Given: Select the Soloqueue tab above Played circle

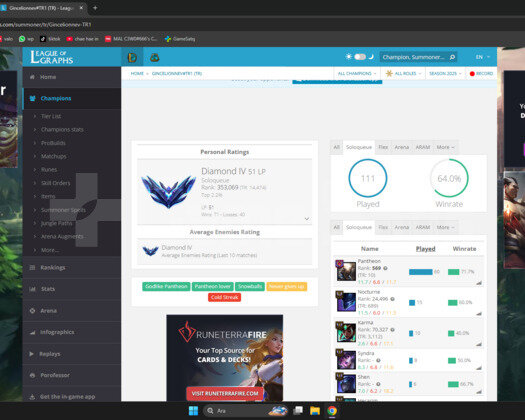Looking at the screenshot, I should pyautogui.click(x=359, y=147).
